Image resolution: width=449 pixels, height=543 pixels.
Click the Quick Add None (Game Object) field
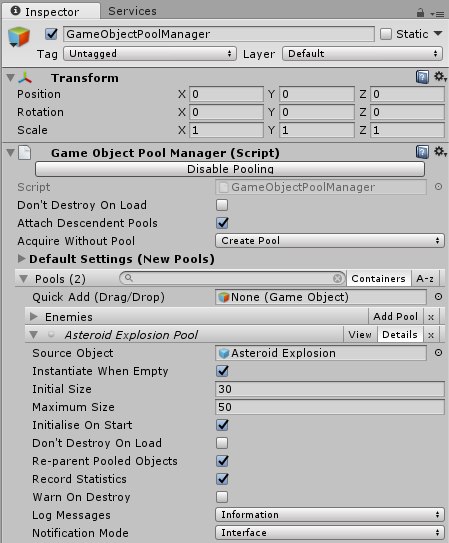321,297
